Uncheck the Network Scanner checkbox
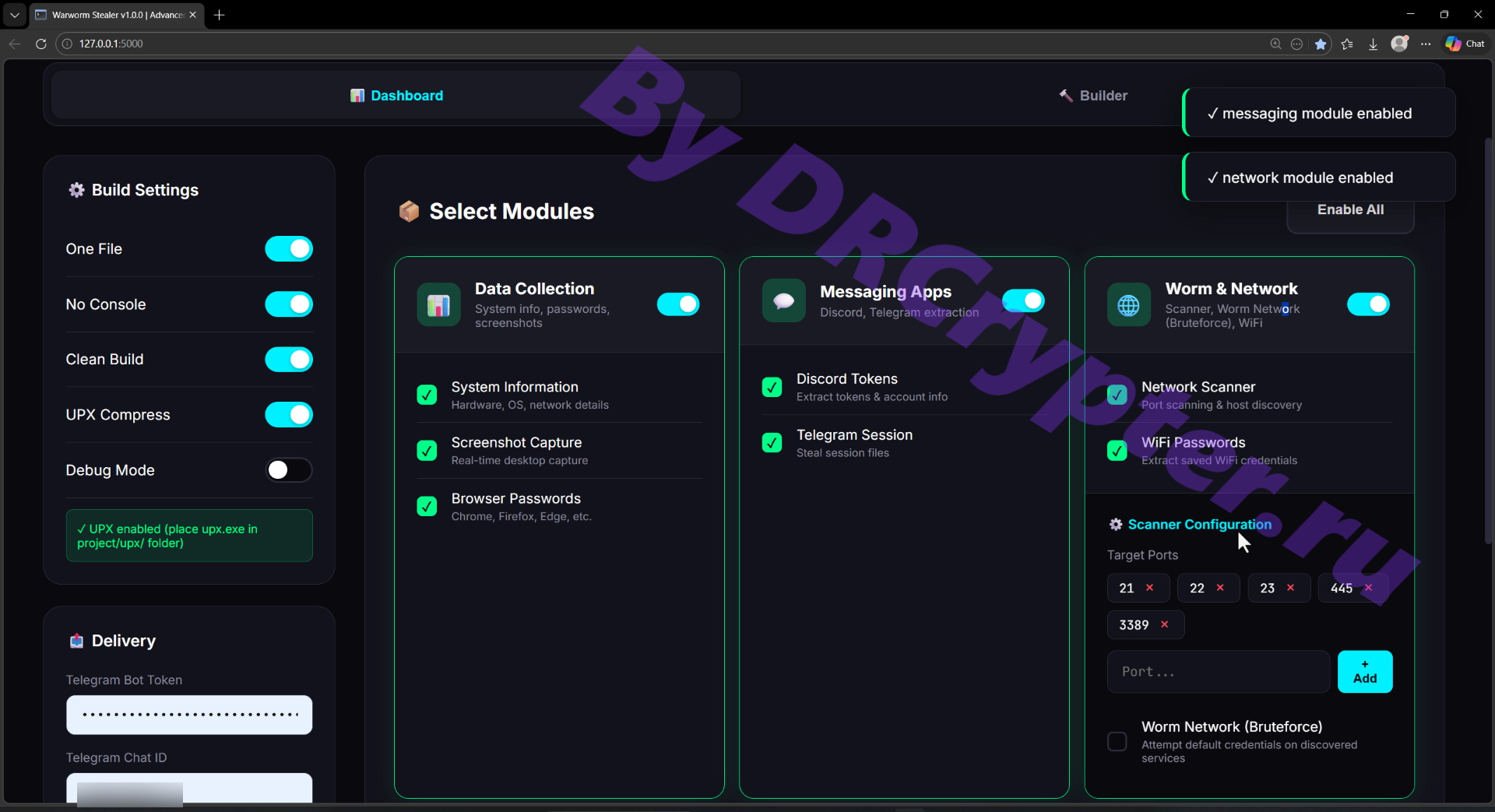Image resolution: width=1495 pixels, height=812 pixels. [1117, 395]
